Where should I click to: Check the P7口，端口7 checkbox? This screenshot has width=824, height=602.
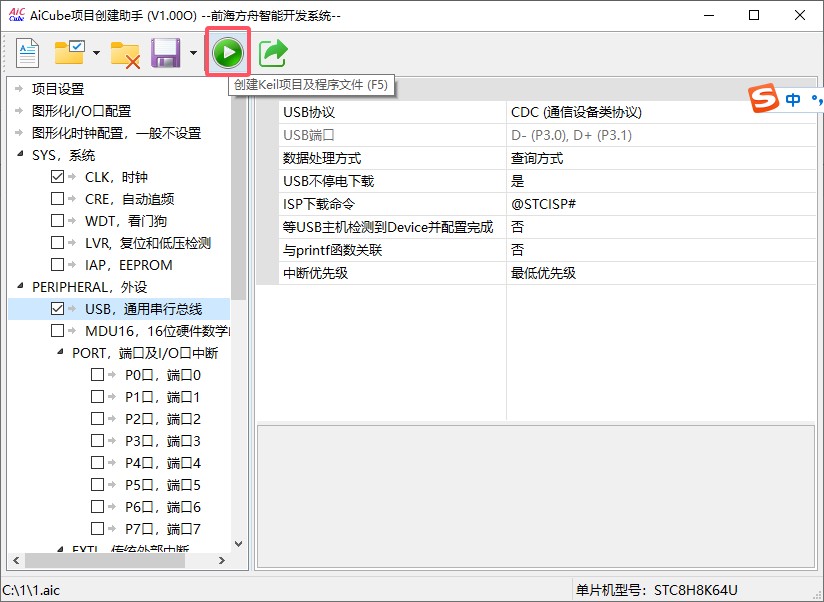(x=97, y=528)
